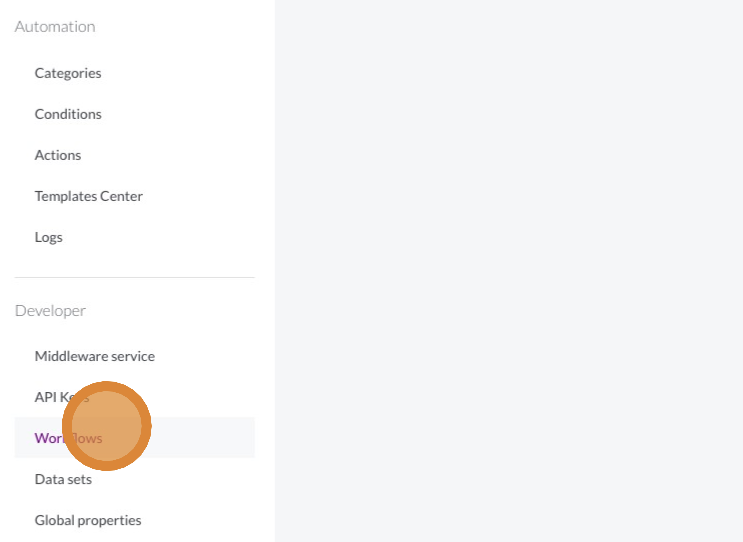The width and height of the screenshot is (743, 542).
Task: Select the highlighted Workflows item
Action: click(x=135, y=438)
